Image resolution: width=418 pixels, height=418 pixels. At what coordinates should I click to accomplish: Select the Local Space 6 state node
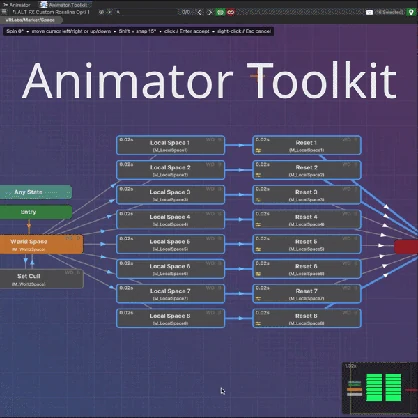pyautogui.click(x=170, y=269)
